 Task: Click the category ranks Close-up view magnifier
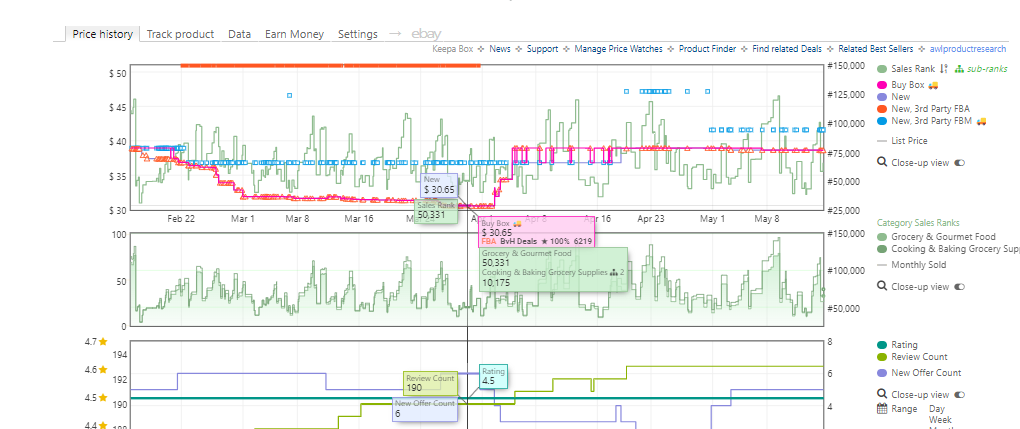click(x=882, y=286)
